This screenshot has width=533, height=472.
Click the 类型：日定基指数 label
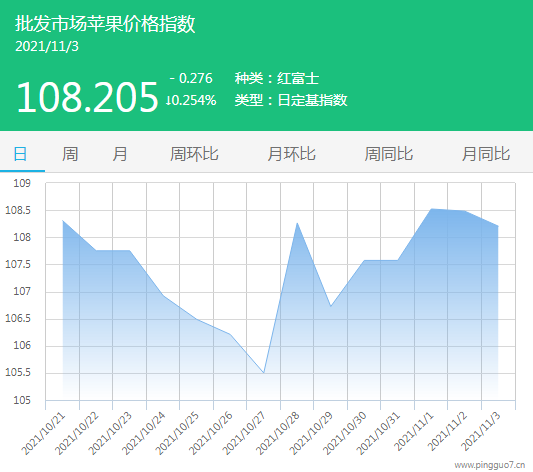[x=291, y=100]
